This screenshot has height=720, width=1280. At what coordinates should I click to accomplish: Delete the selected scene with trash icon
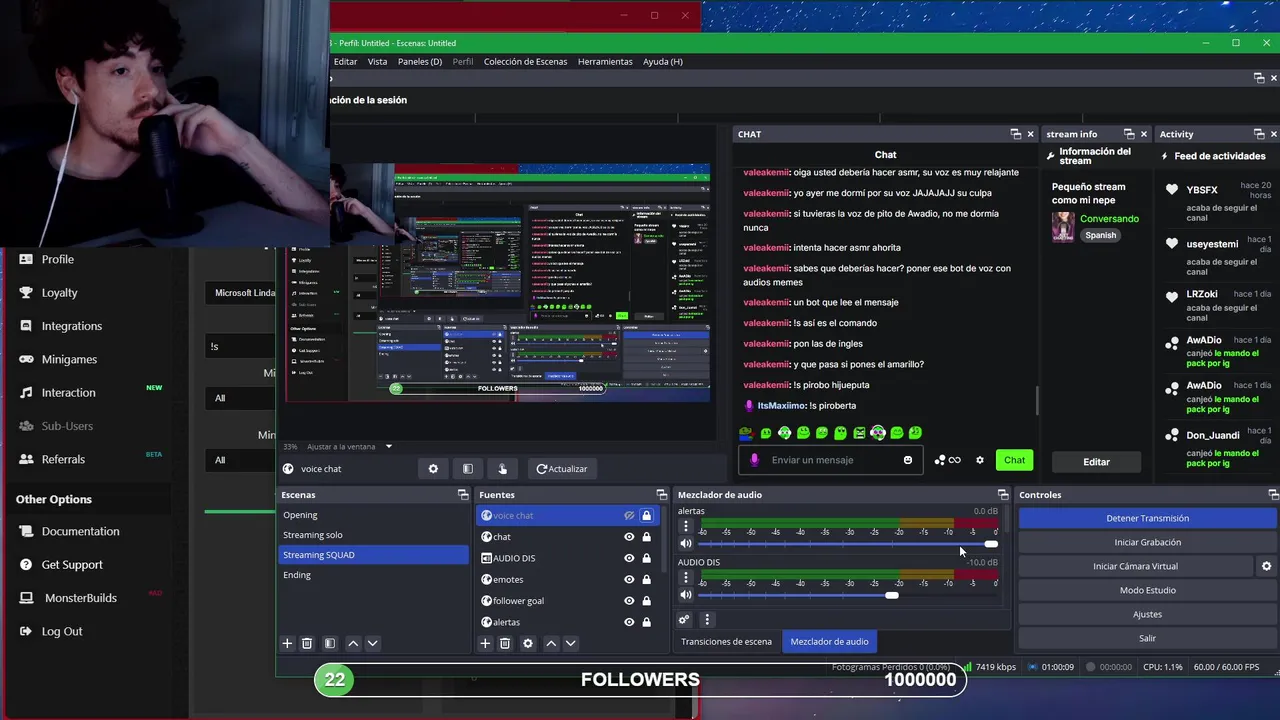307,643
